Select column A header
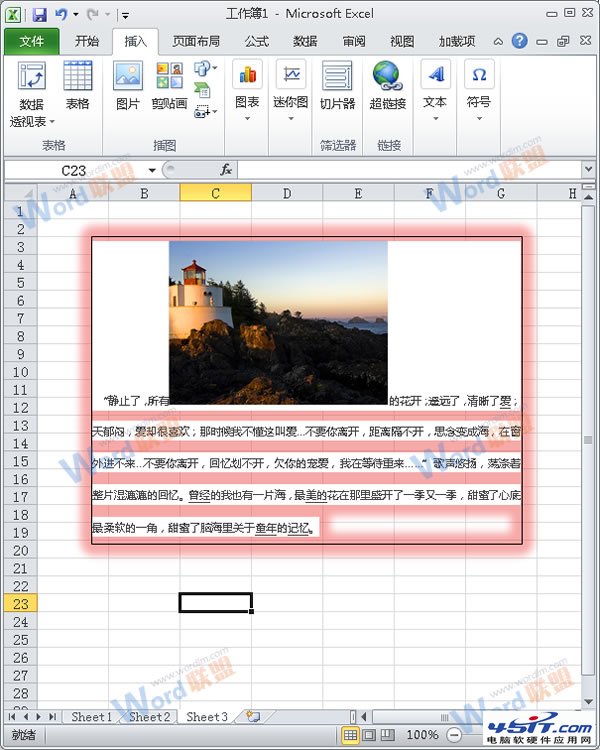This screenshot has height=750, width=600. pyautogui.click(x=73, y=193)
